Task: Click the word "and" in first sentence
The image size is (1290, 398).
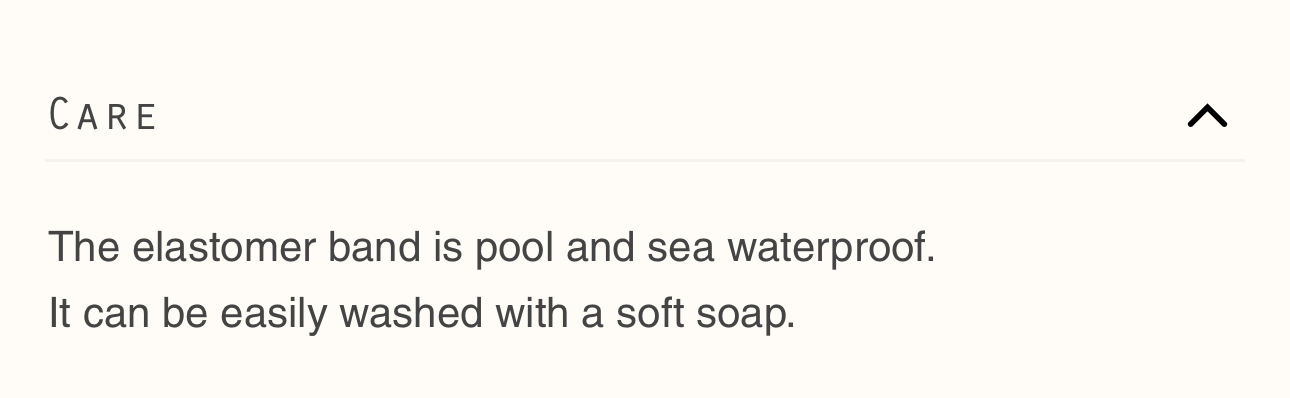Action: tap(600, 246)
